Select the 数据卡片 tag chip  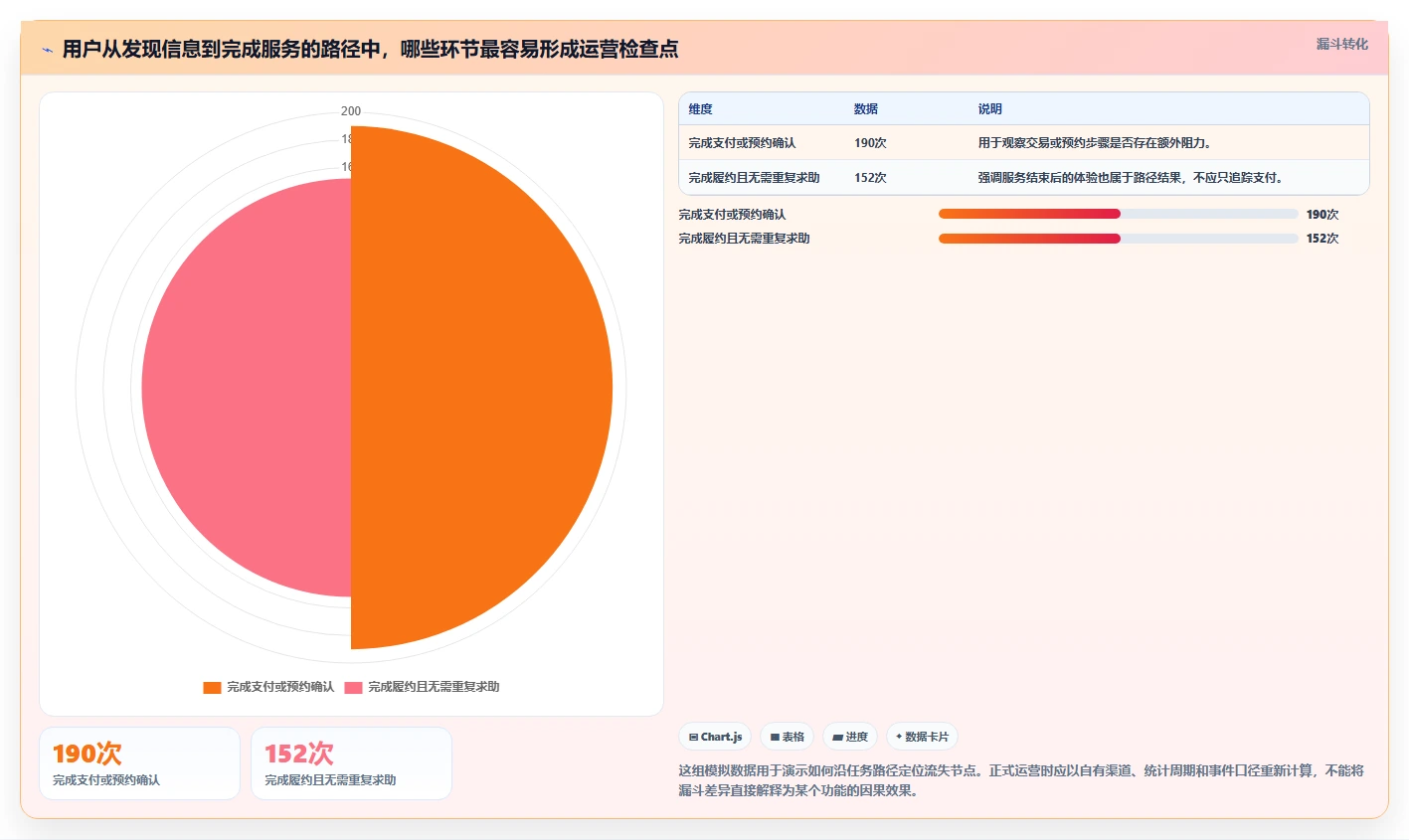(922, 737)
